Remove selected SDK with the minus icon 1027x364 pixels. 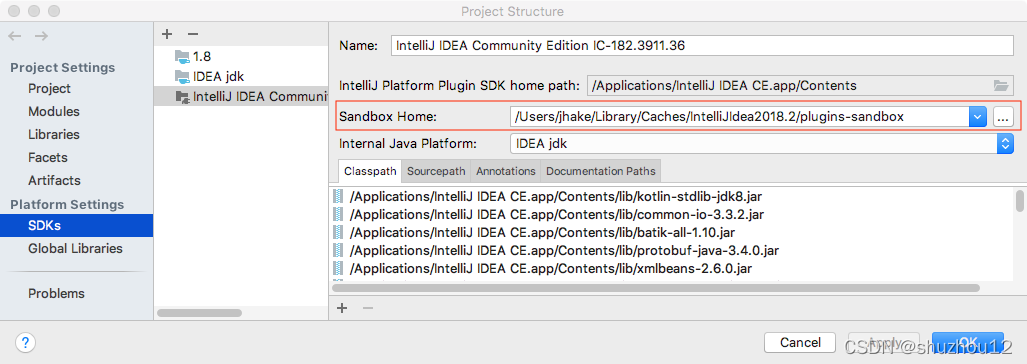(x=192, y=33)
